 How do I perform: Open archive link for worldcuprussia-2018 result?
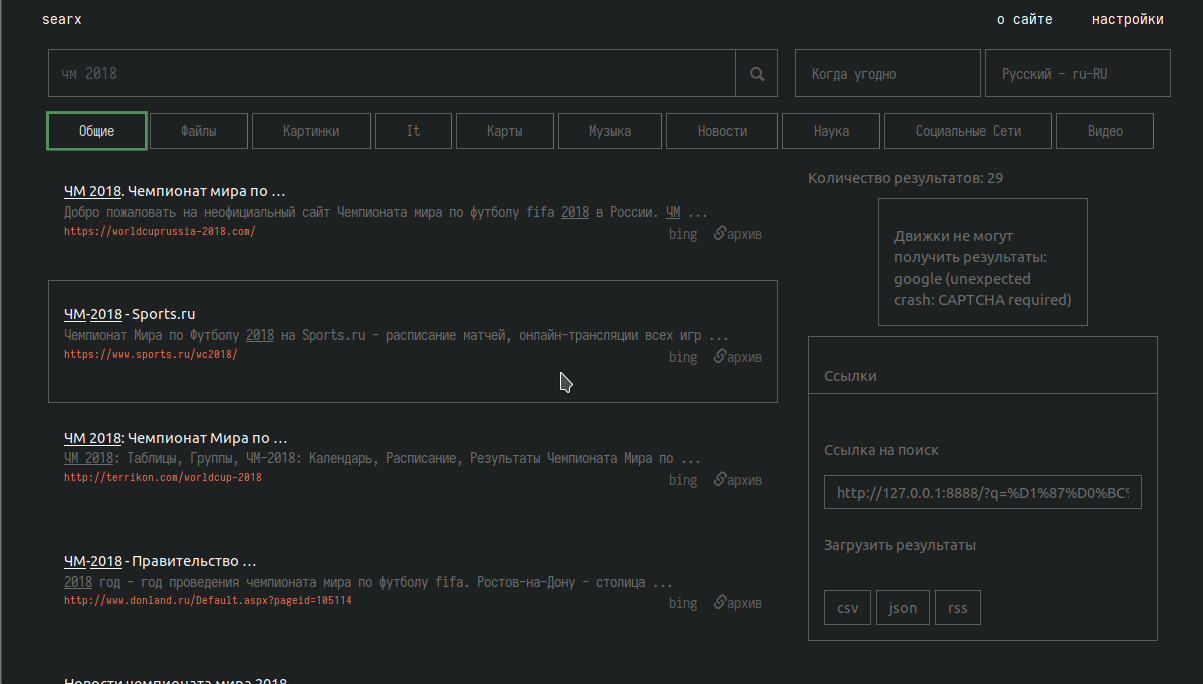pyautogui.click(x=738, y=234)
